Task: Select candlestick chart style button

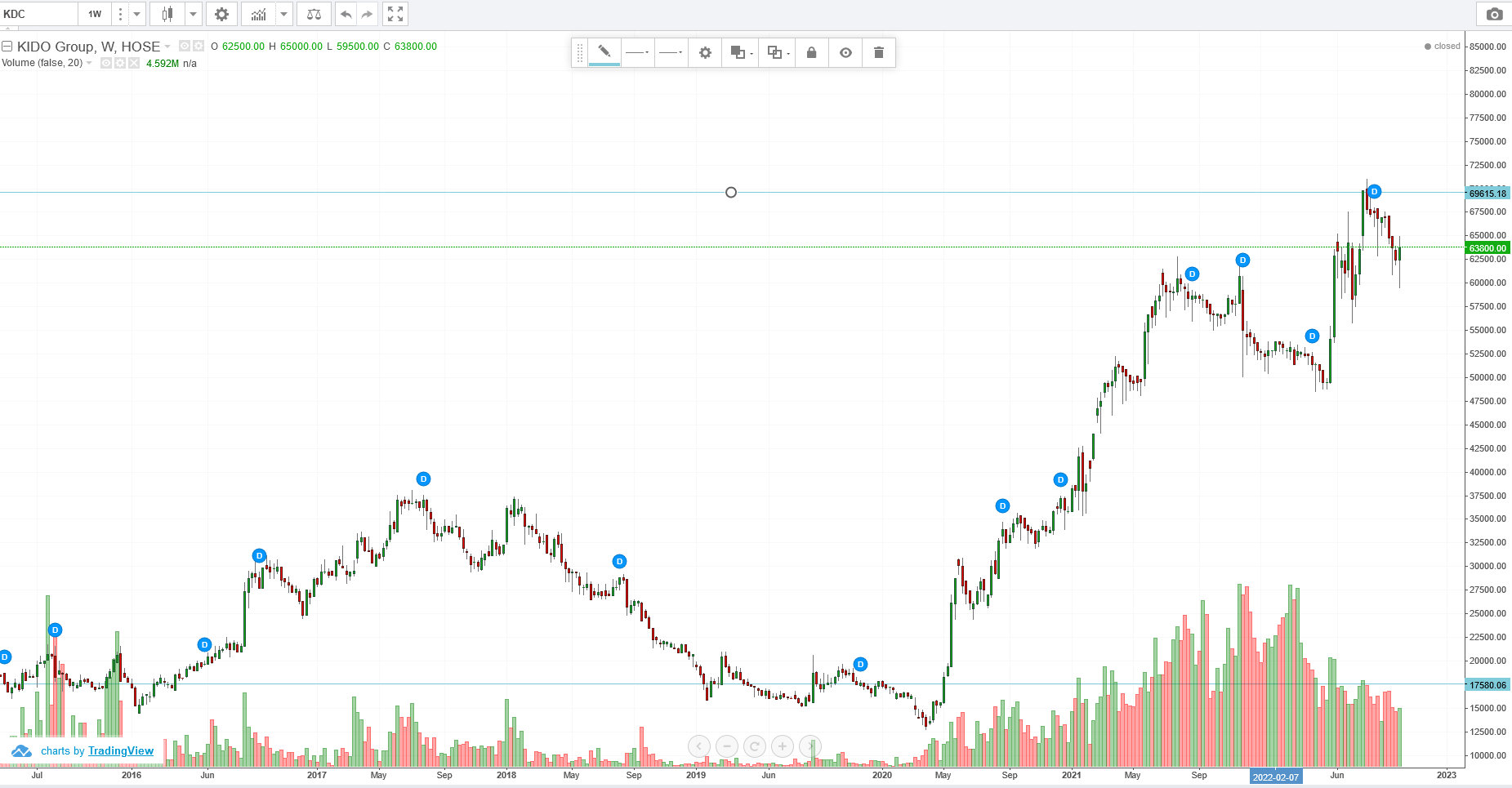Action: pyautogui.click(x=167, y=14)
